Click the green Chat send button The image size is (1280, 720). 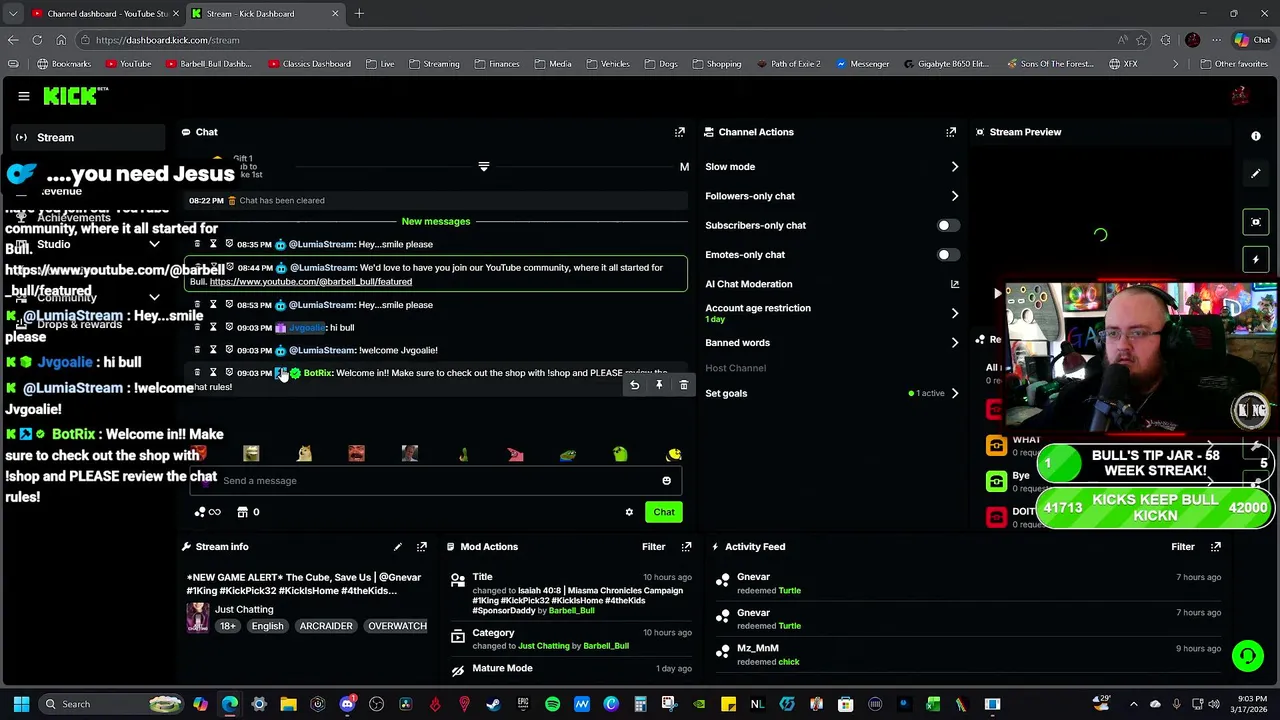(664, 512)
